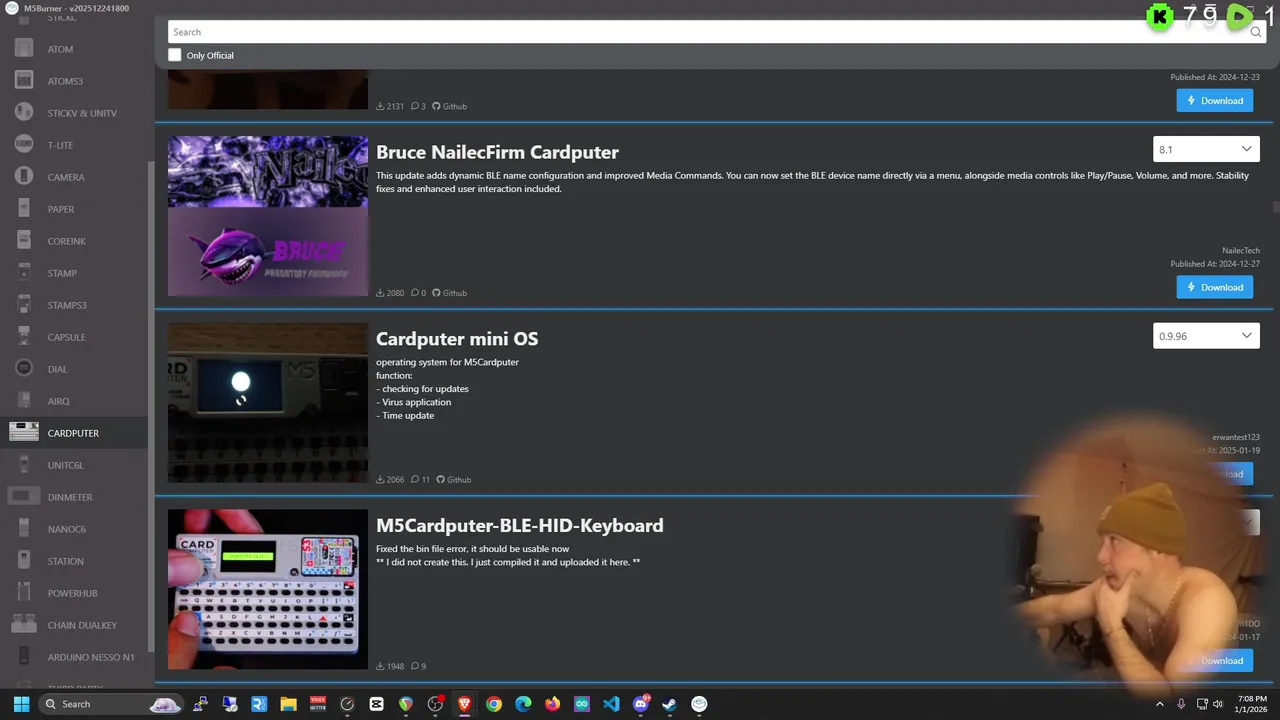View 9 comments on M5Cardputer-BLE-HID-Keyboard
The image size is (1280, 720).
[418, 666]
